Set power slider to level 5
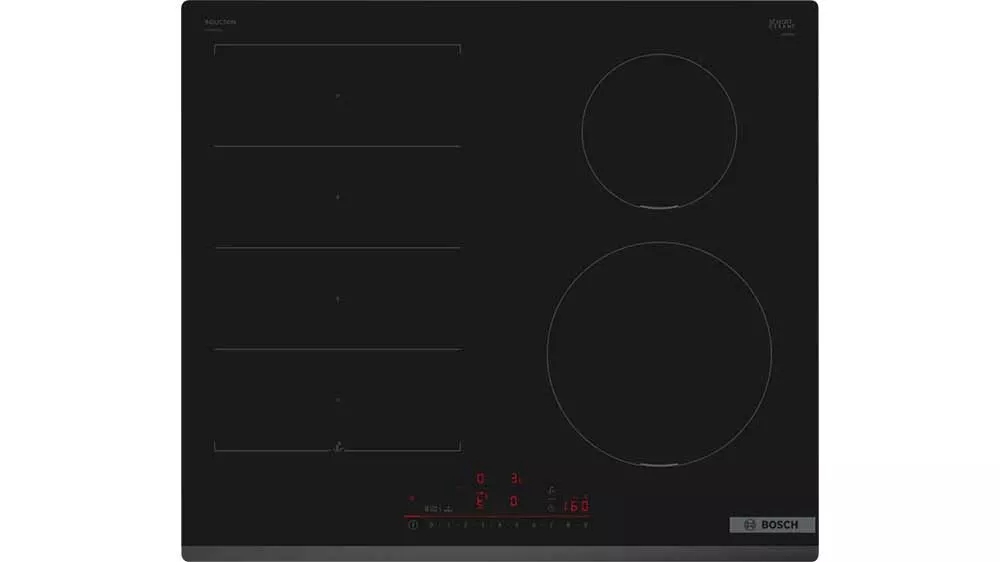1000x562 pixels. pyautogui.click(x=516, y=525)
